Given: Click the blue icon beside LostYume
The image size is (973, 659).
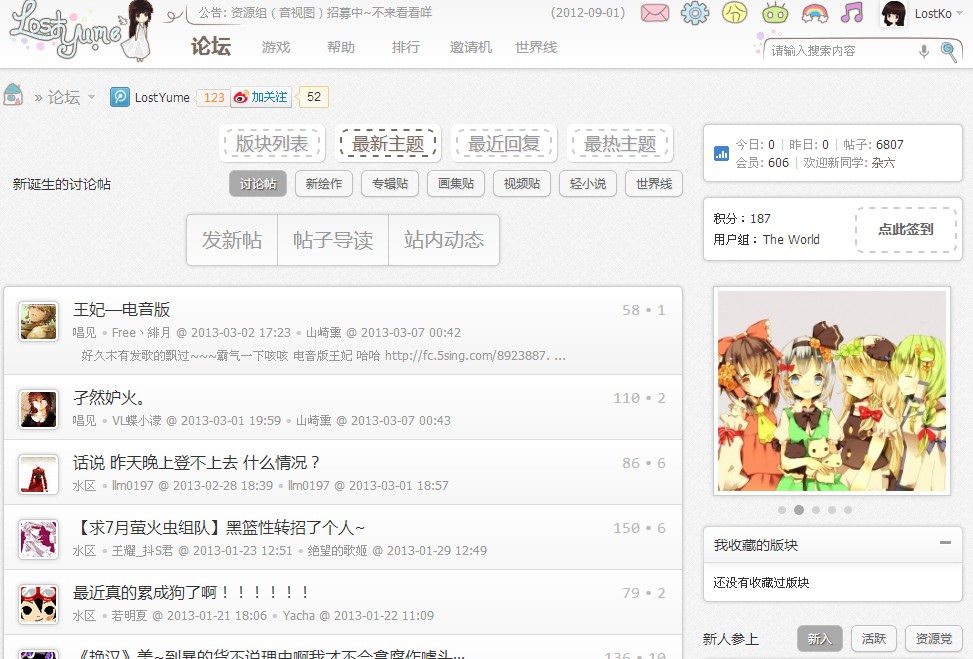Looking at the screenshot, I should [120, 97].
